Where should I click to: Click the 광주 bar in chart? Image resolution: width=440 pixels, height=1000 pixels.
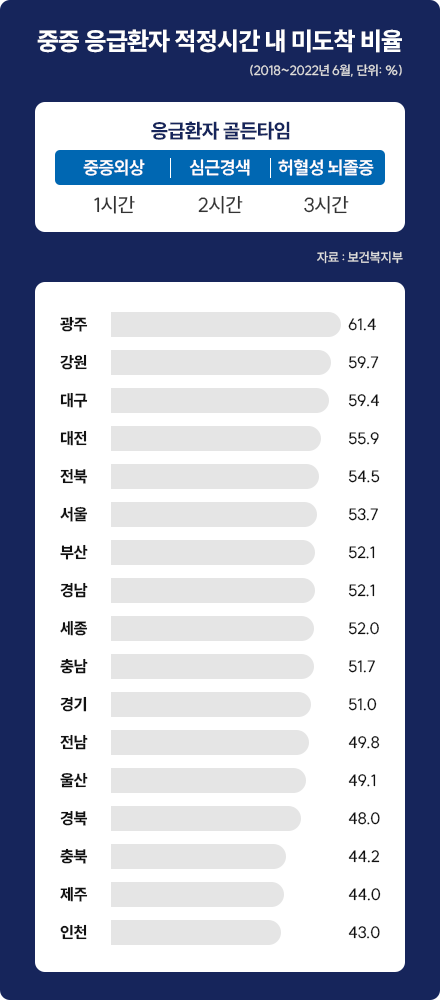tap(226, 325)
